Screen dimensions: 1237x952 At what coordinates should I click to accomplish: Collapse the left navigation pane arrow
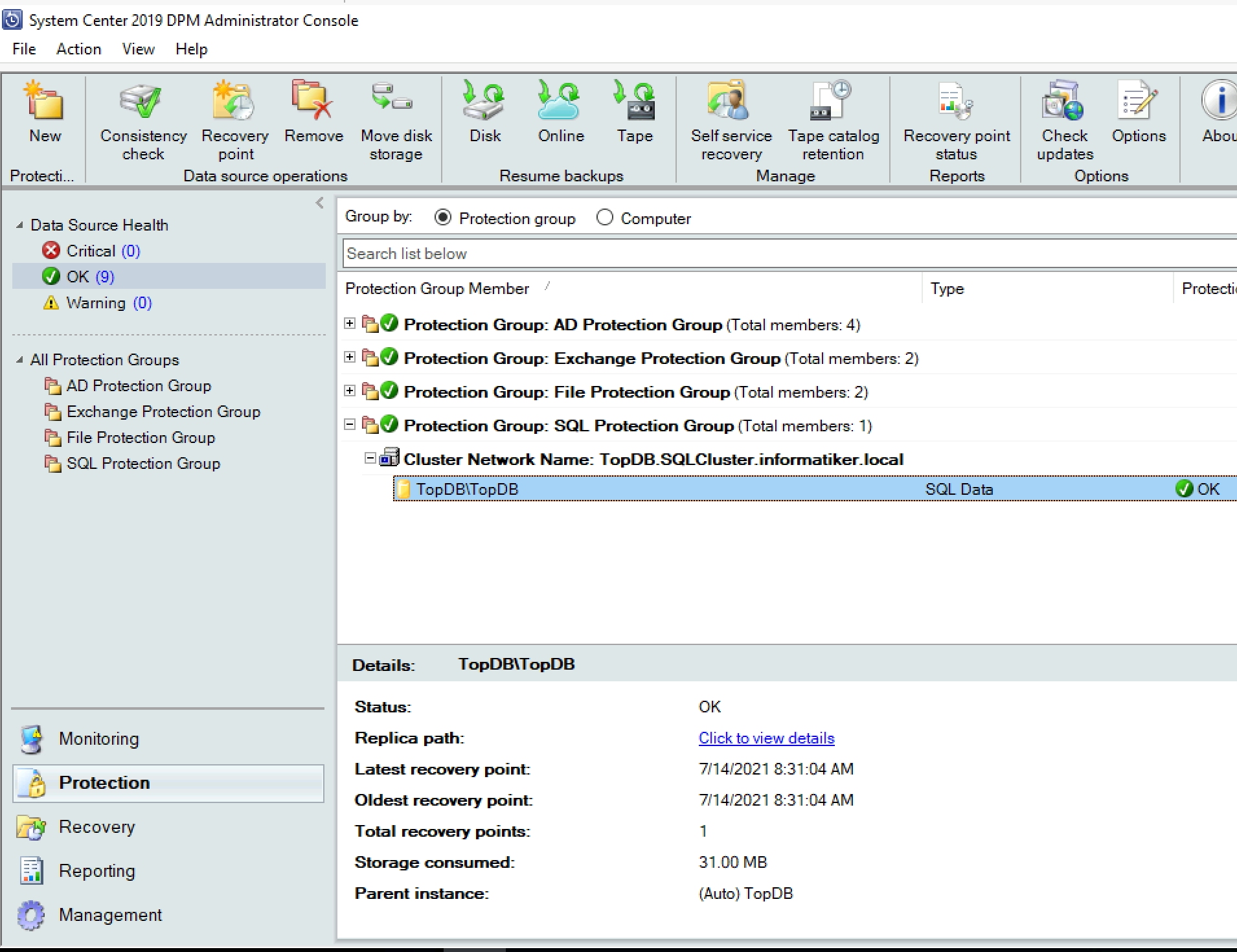click(x=319, y=203)
